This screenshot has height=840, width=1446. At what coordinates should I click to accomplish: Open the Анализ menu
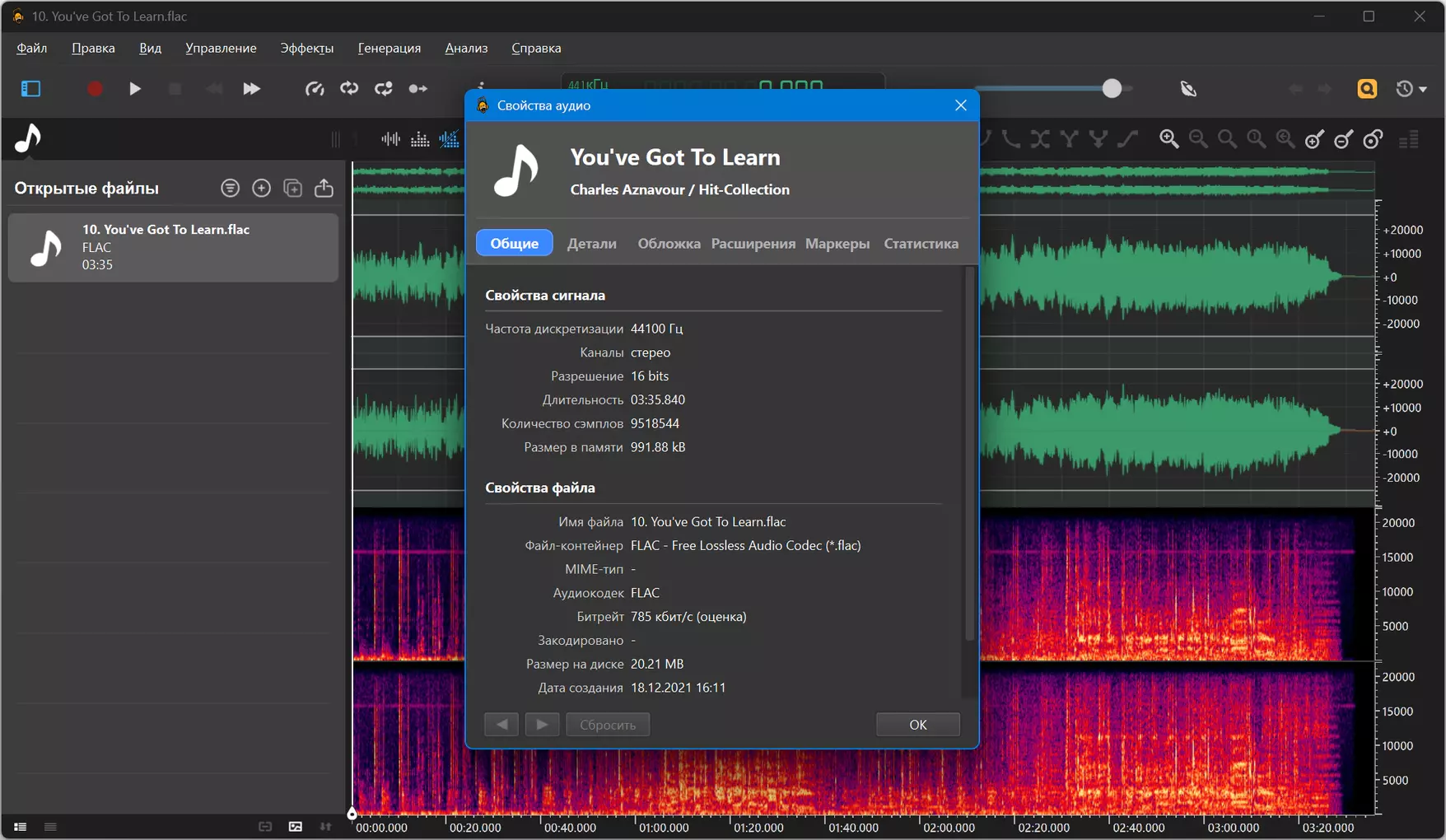466,48
